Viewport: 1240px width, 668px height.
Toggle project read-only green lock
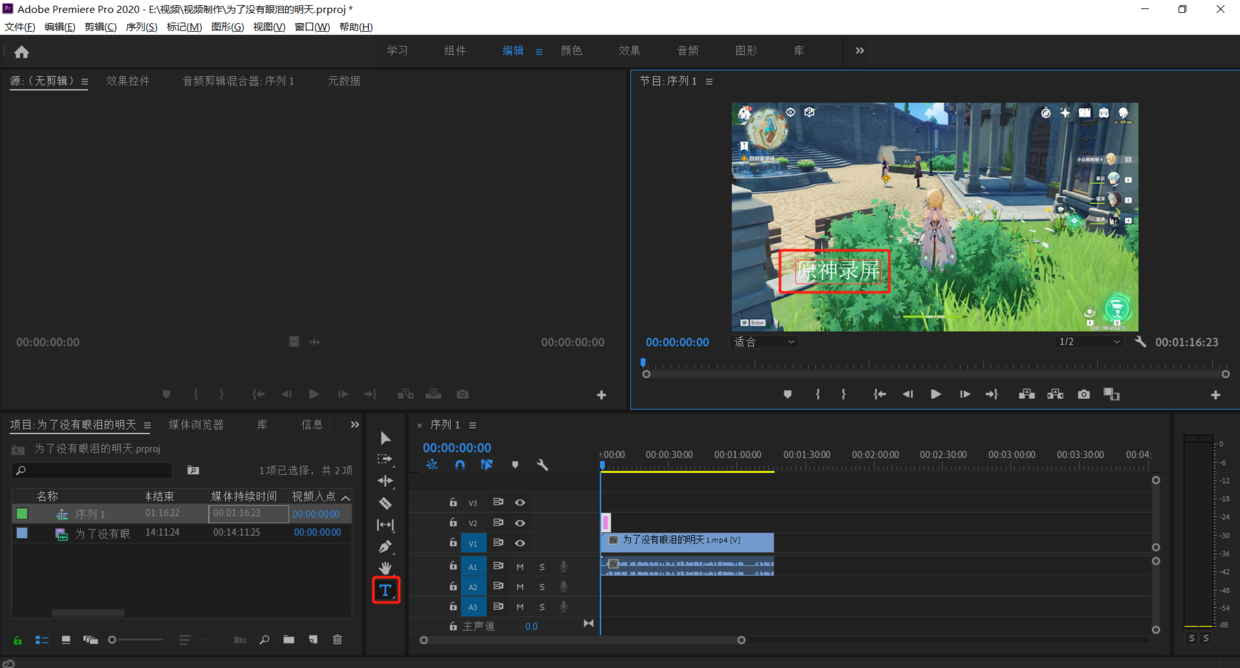(x=17, y=640)
